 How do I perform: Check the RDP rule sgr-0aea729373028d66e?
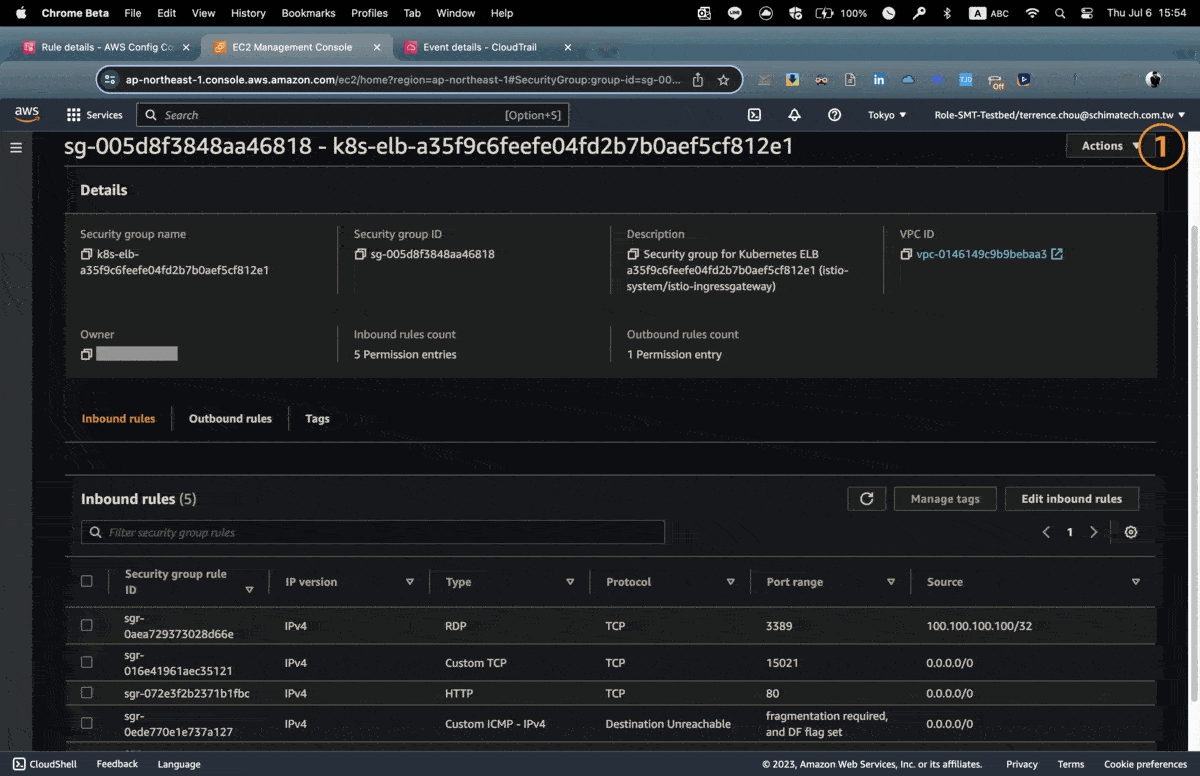[87, 624]
